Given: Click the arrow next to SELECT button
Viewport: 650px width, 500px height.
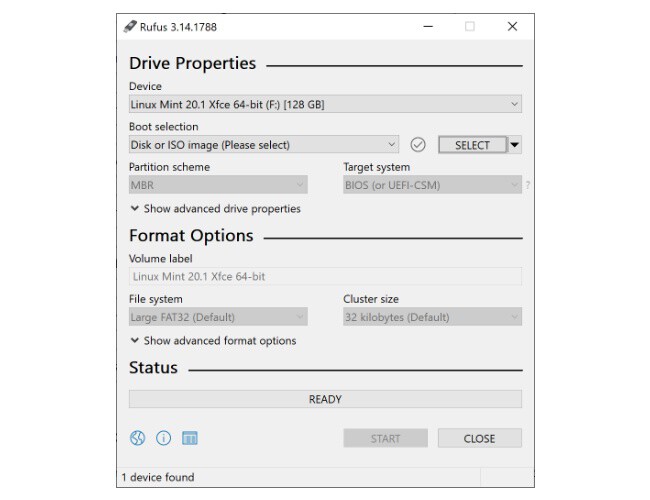Looking at the screenshot, I should (515, 145).
